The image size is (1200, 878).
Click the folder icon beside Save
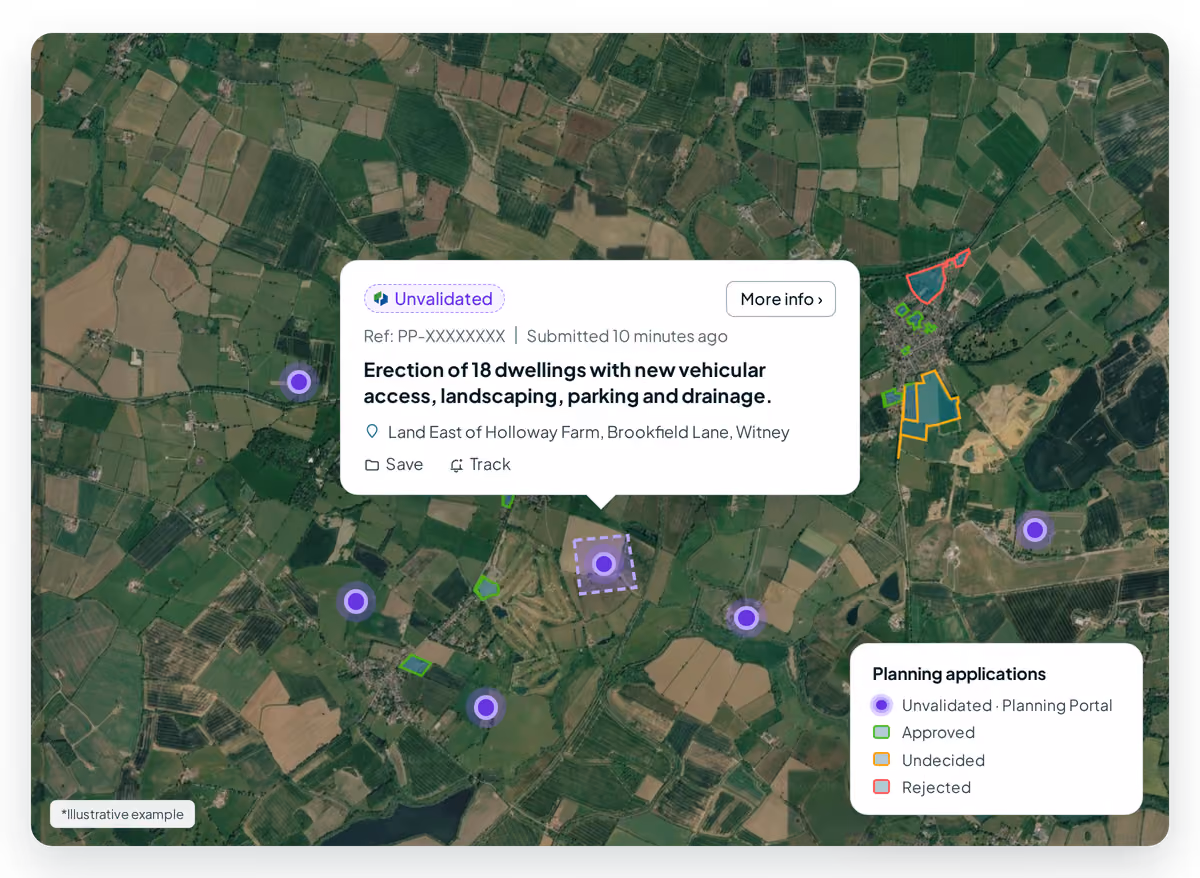click(x=372, y=465)
